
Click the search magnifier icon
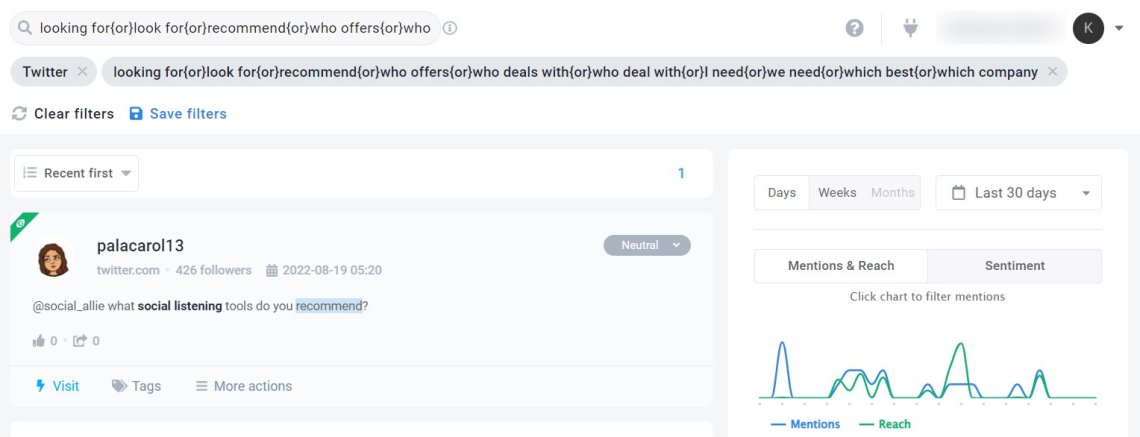pos(25,28)
